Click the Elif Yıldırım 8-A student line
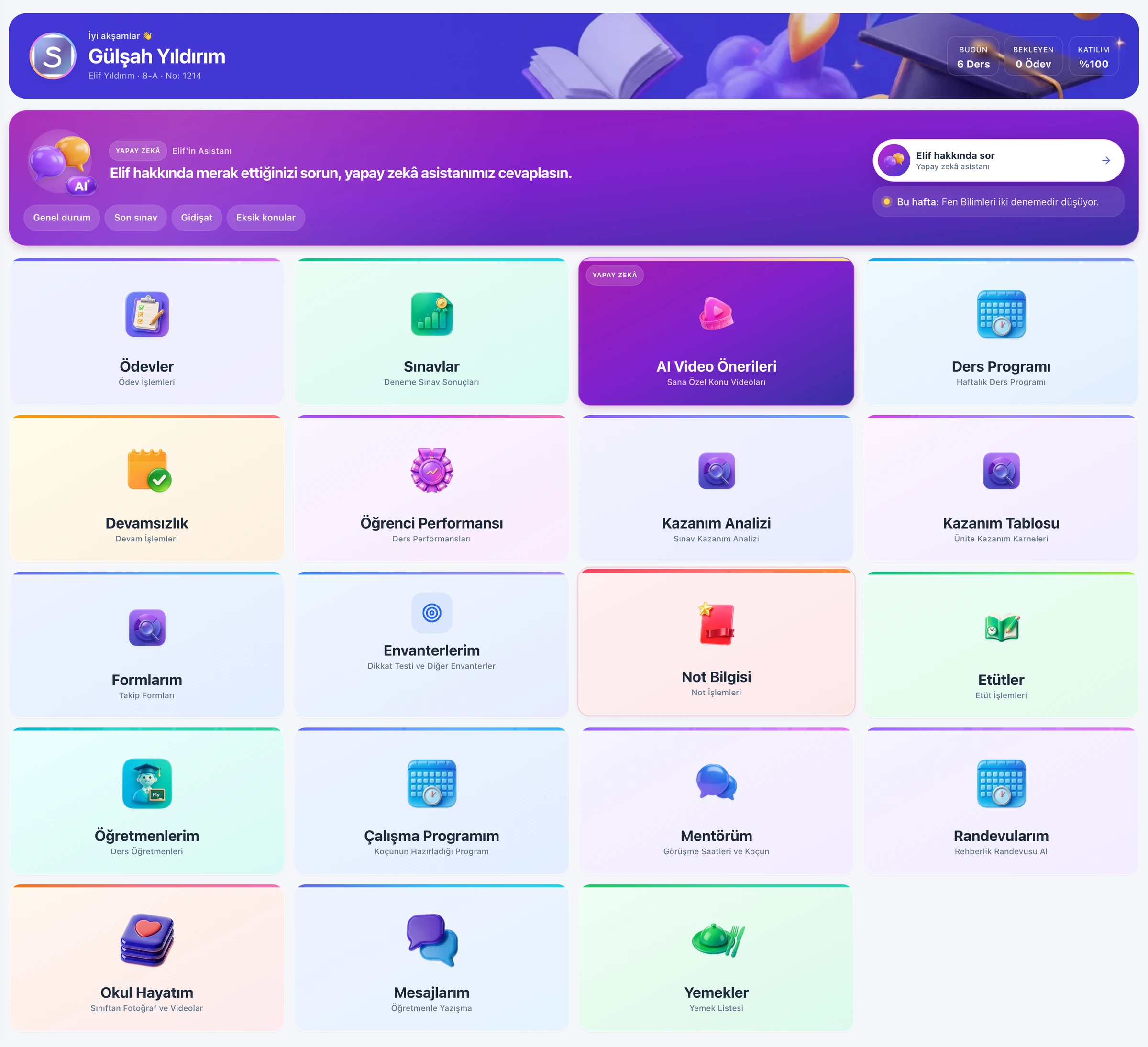 click(144, 76)
